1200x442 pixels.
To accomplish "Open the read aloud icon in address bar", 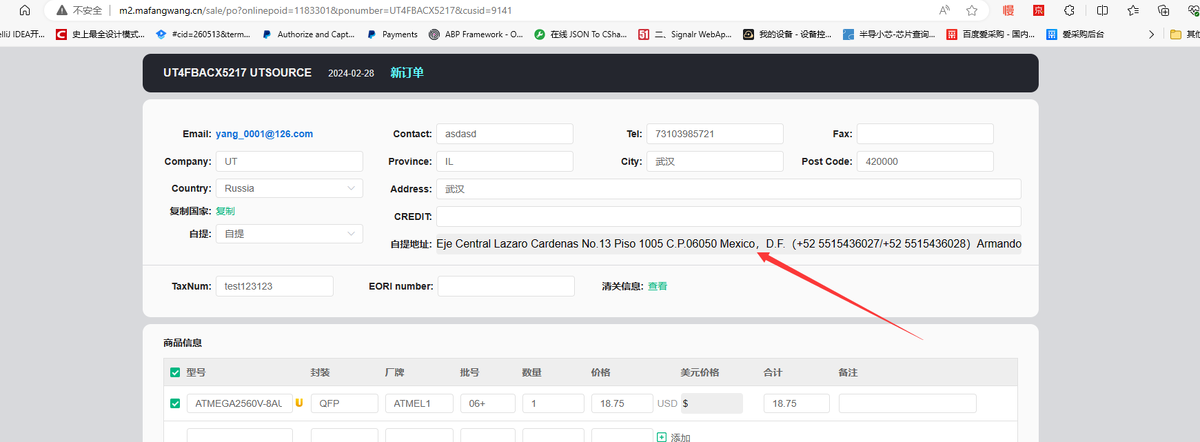I will [x=945, y=10].
